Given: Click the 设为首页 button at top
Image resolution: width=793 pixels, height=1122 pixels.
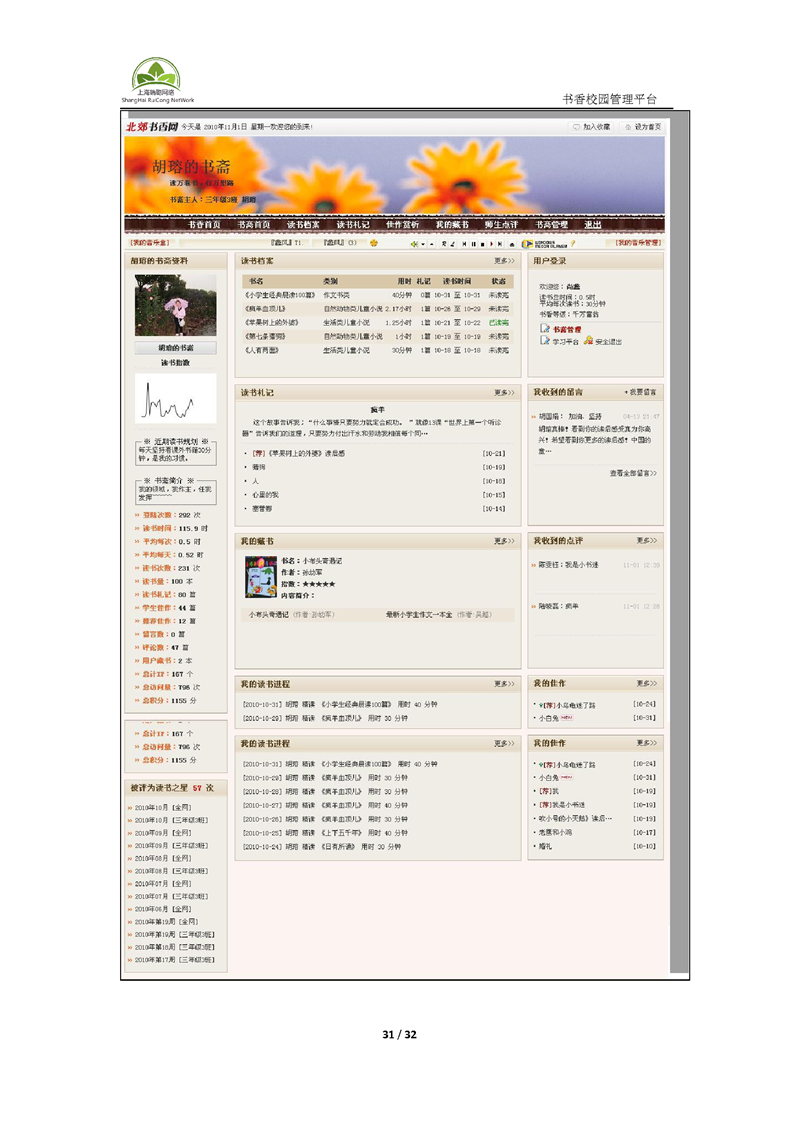Looking at the screenshot, I should pyautogui.click(x=643, y=127).
